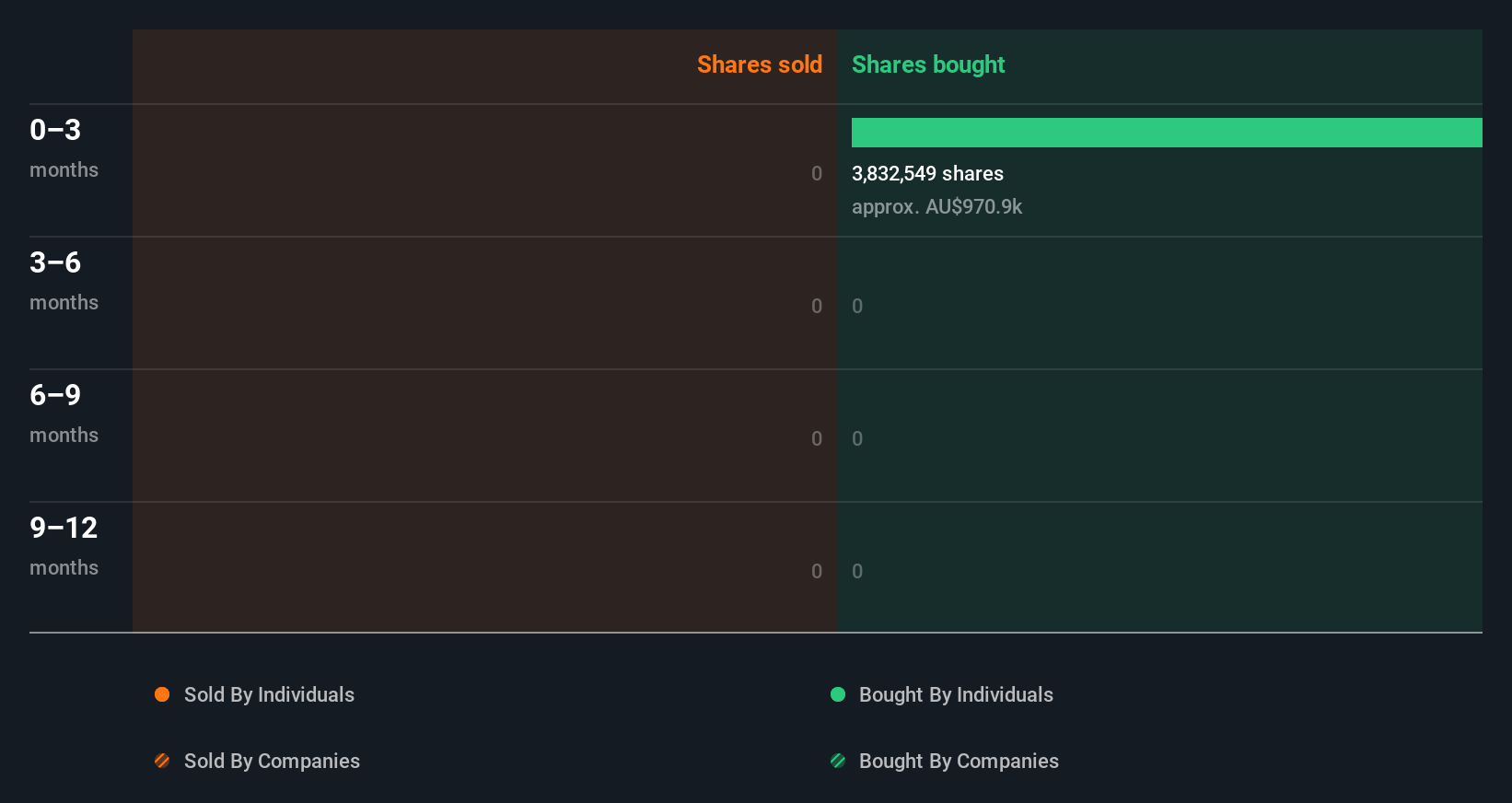1512x803 pixels.
Task: Click the "approx. AU$970.9k" amount text
Action: pos(936,206)
